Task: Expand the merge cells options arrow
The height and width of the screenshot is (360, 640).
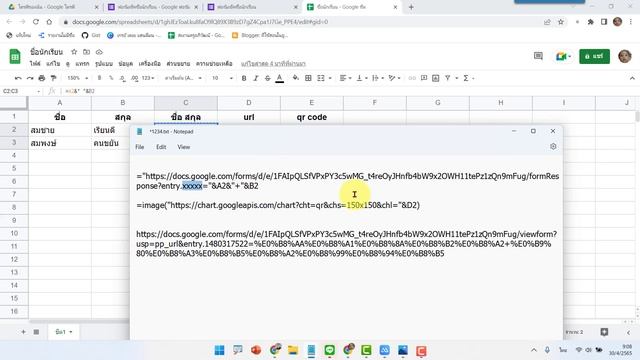Action: coord(330,78)
